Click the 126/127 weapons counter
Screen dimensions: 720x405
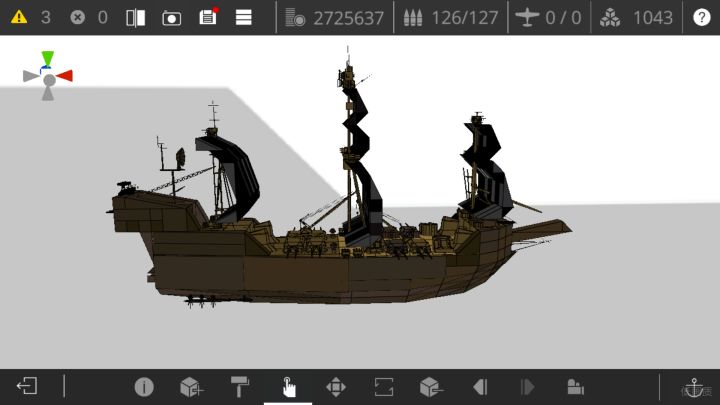coord(450,17)
